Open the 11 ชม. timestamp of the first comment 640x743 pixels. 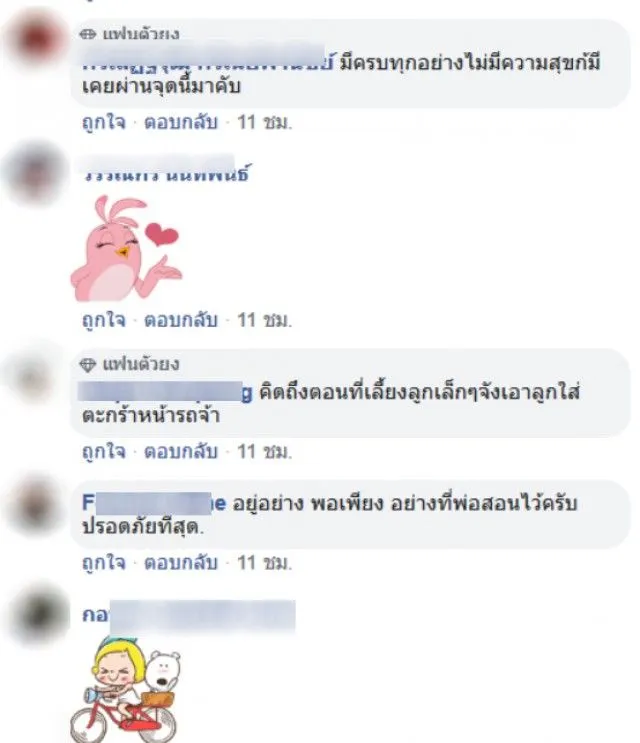click(x=264, y=123)
